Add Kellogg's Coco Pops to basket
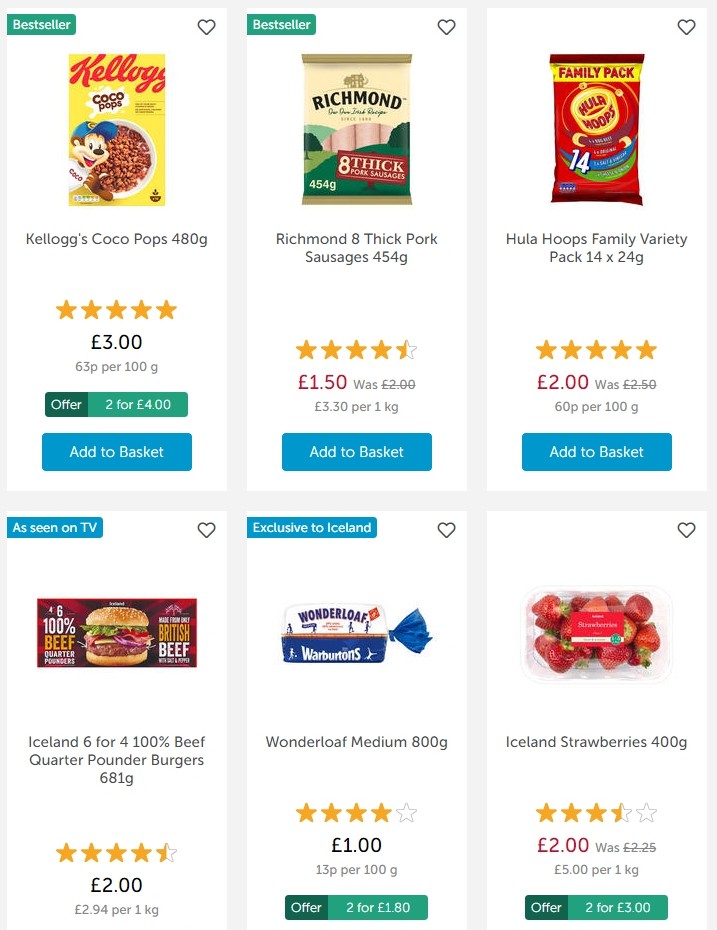 (116, 452)
